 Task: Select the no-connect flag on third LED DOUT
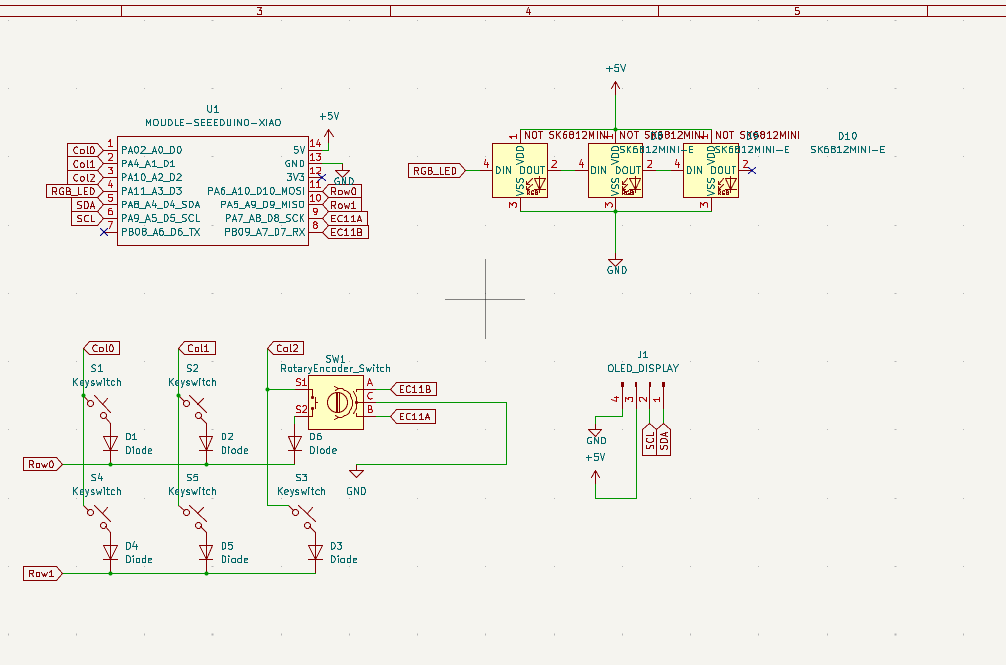[x=752, y=171]
